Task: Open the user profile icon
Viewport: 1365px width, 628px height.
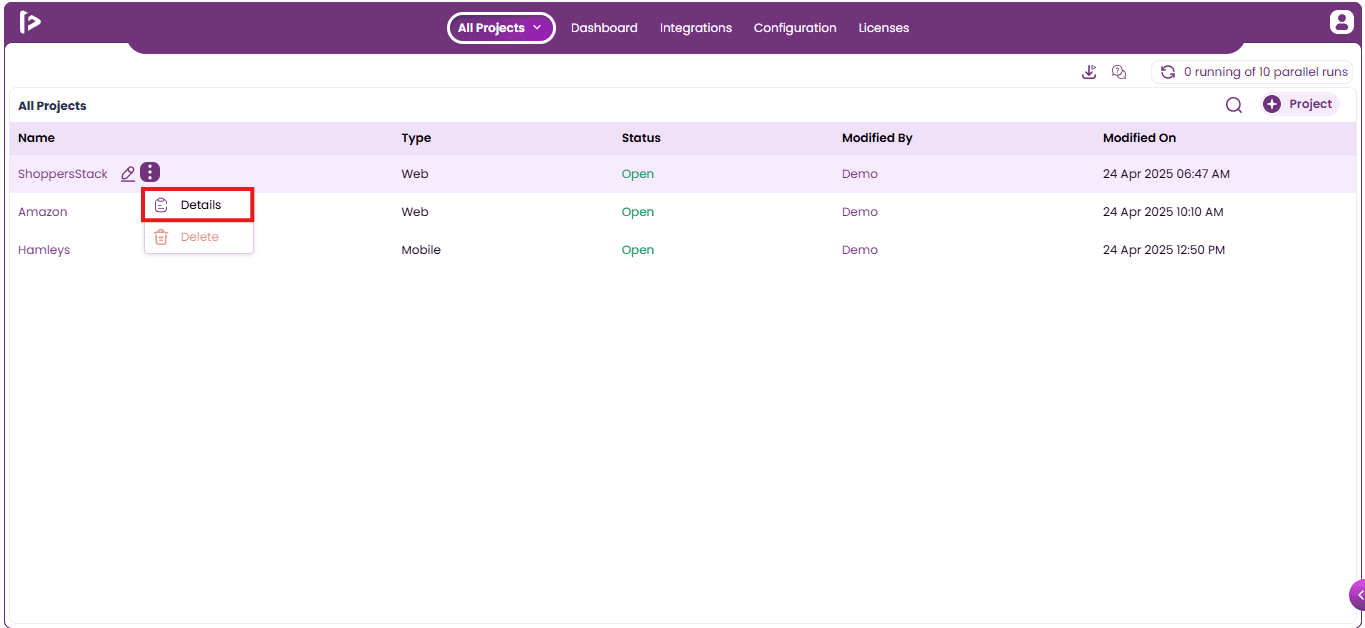Action: pos(1340,22)
